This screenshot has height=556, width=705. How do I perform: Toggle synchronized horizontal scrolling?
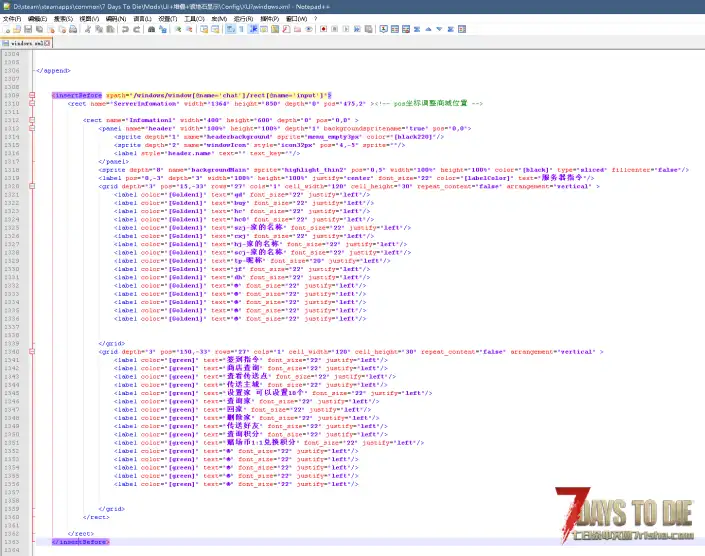(215, 29)
